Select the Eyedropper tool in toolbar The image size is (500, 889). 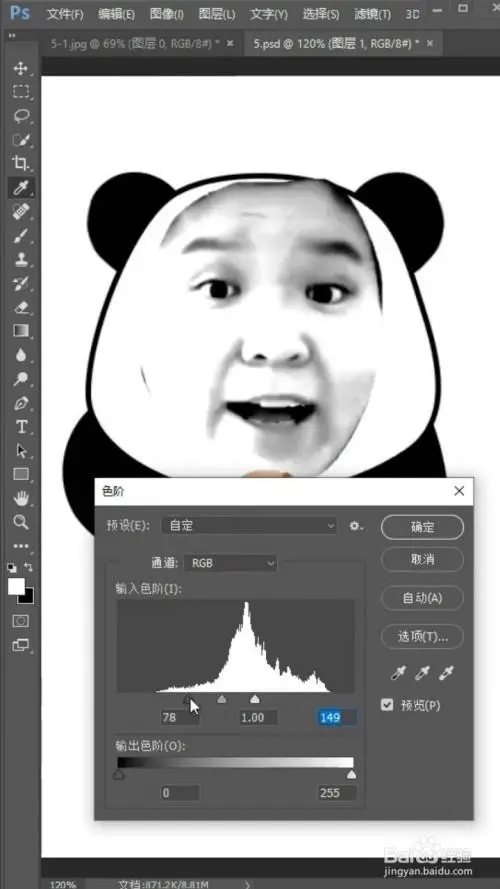click(20, 187)
